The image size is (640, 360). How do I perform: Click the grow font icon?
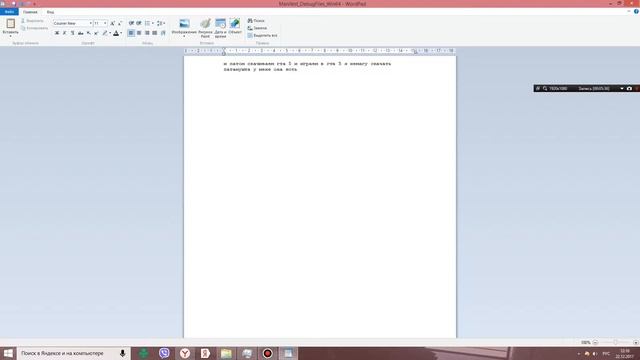coord(112,23)
